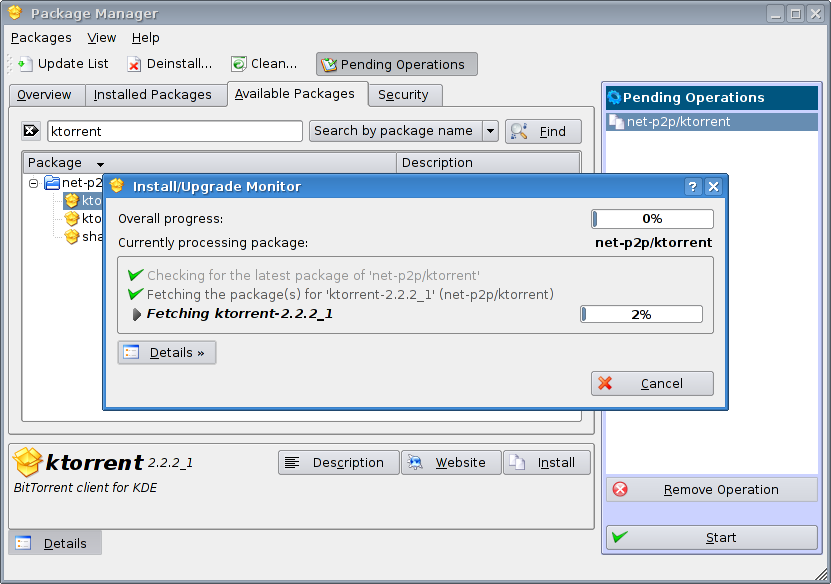Viewport: 831px width, 584px height.
Task: Open the ktorrent Website button
Action: tap(451, 463)
